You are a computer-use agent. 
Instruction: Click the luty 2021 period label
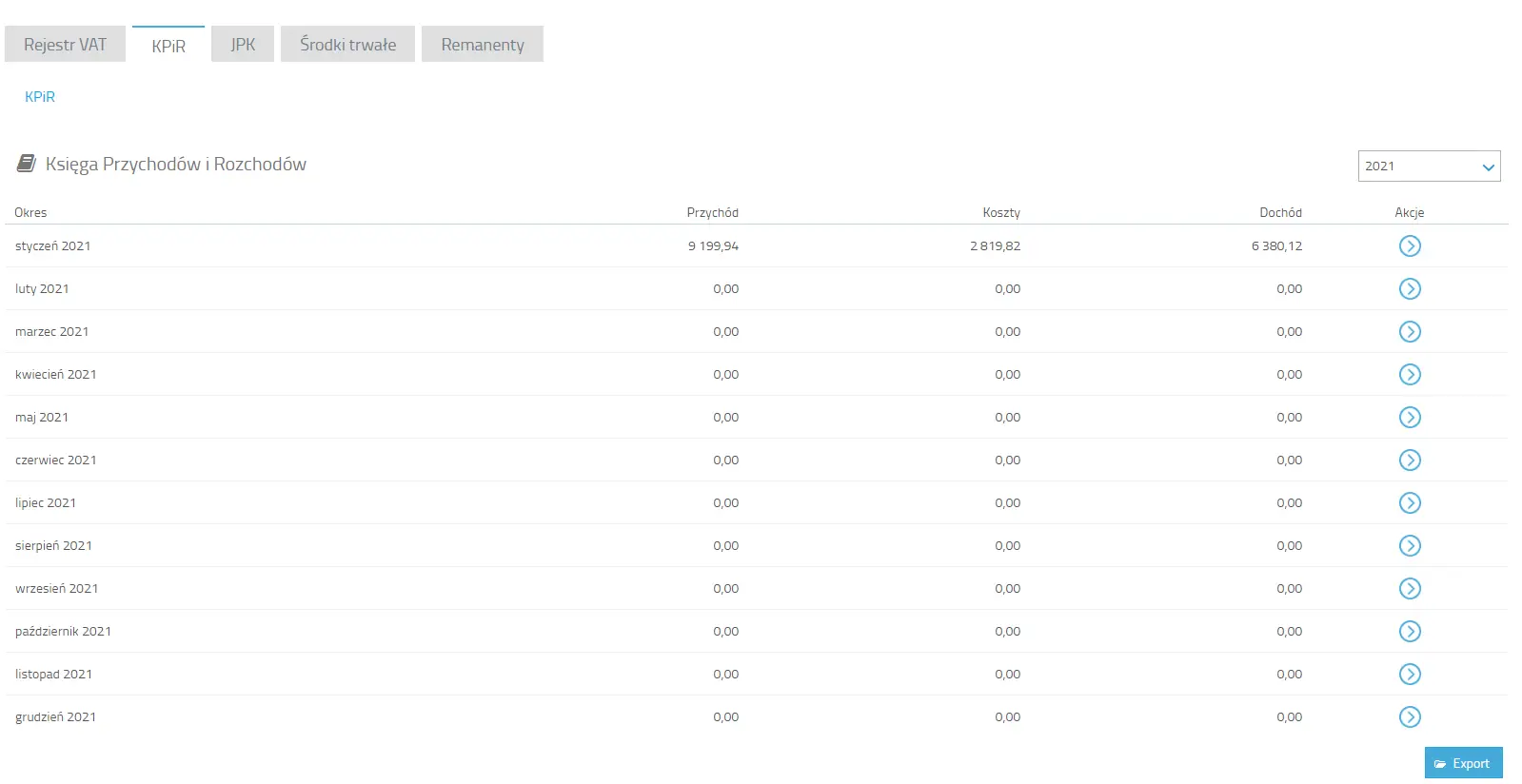pyautogui.click(x=42, y=289)
